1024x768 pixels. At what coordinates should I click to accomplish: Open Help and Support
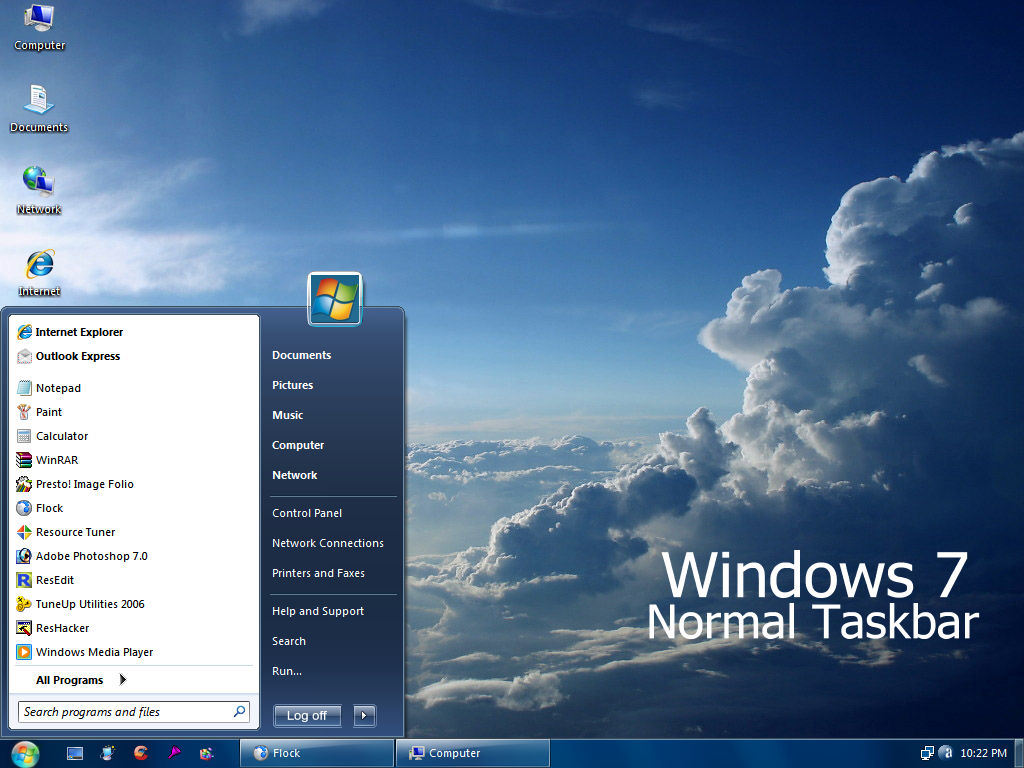[317, 611]
